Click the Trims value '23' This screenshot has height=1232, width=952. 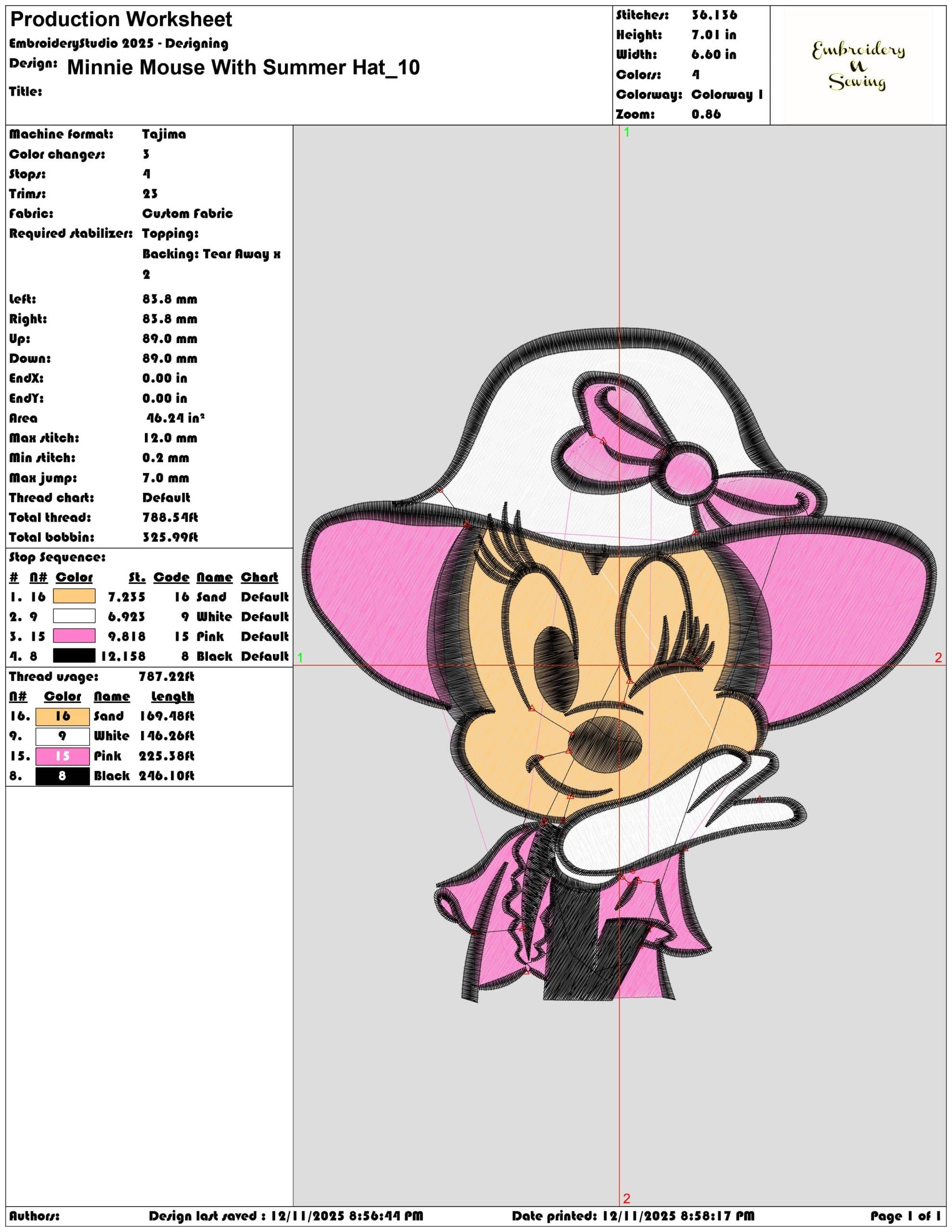[150, 194]
